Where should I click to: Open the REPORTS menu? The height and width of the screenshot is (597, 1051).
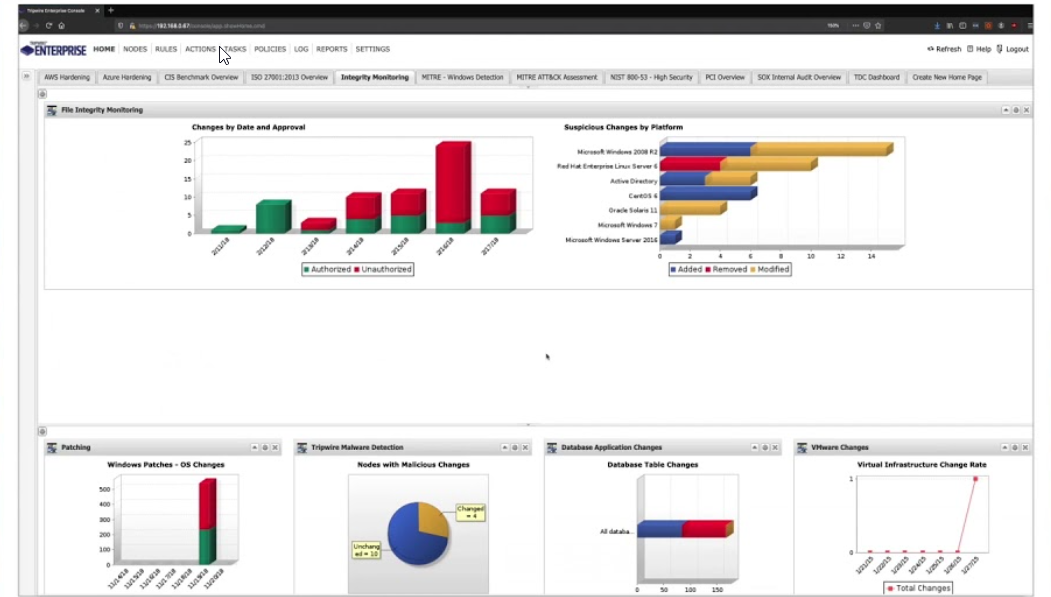(332, 49)
